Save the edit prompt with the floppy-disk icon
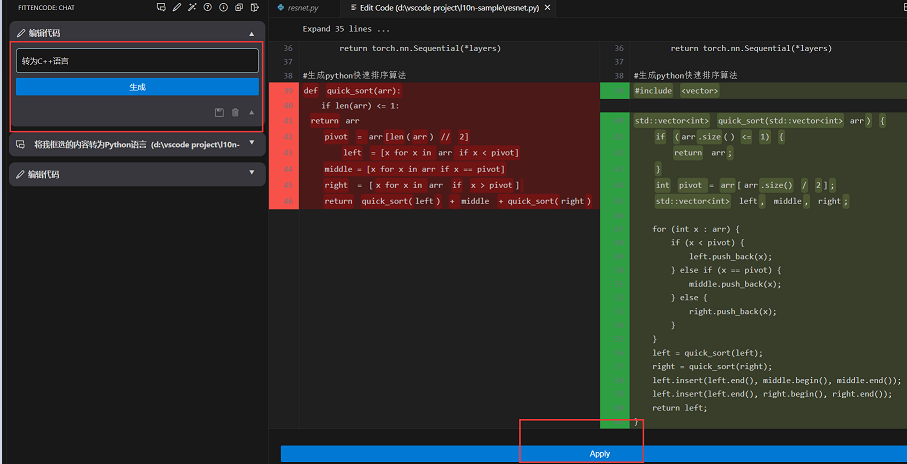Screen dimensions: 907x464 tap(219, 112)
